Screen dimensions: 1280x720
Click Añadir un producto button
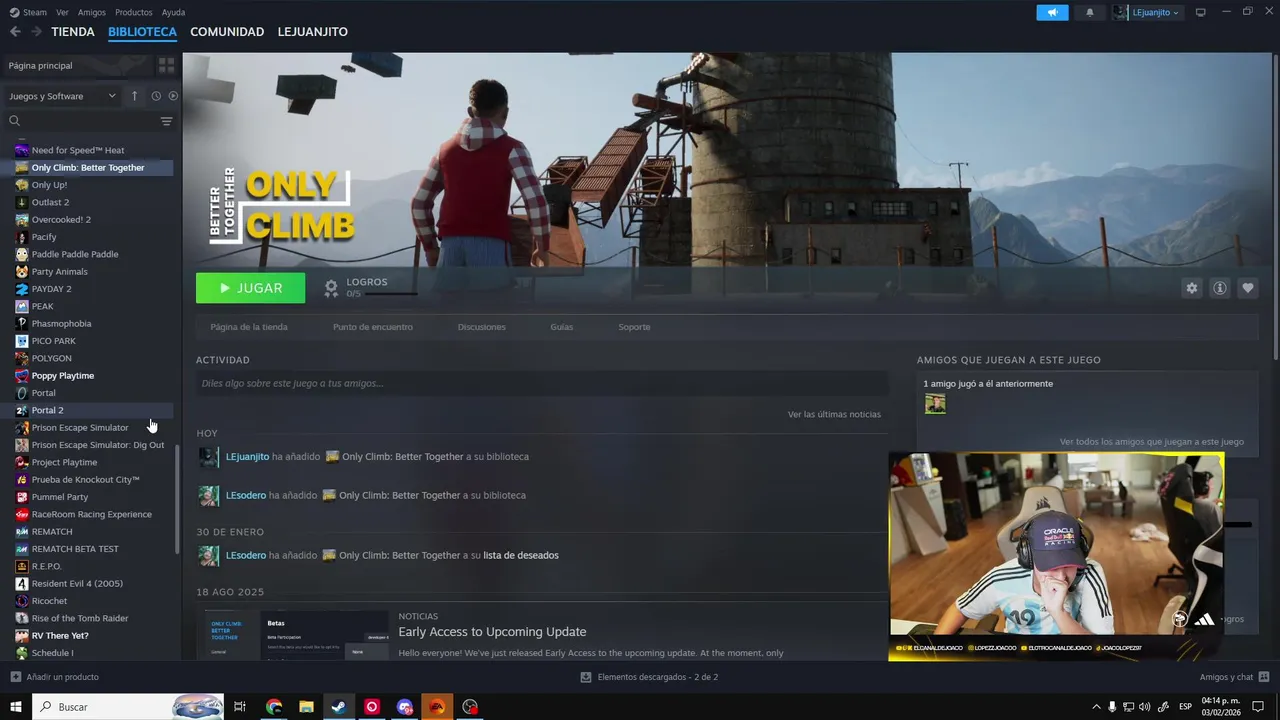click(54, 677)
